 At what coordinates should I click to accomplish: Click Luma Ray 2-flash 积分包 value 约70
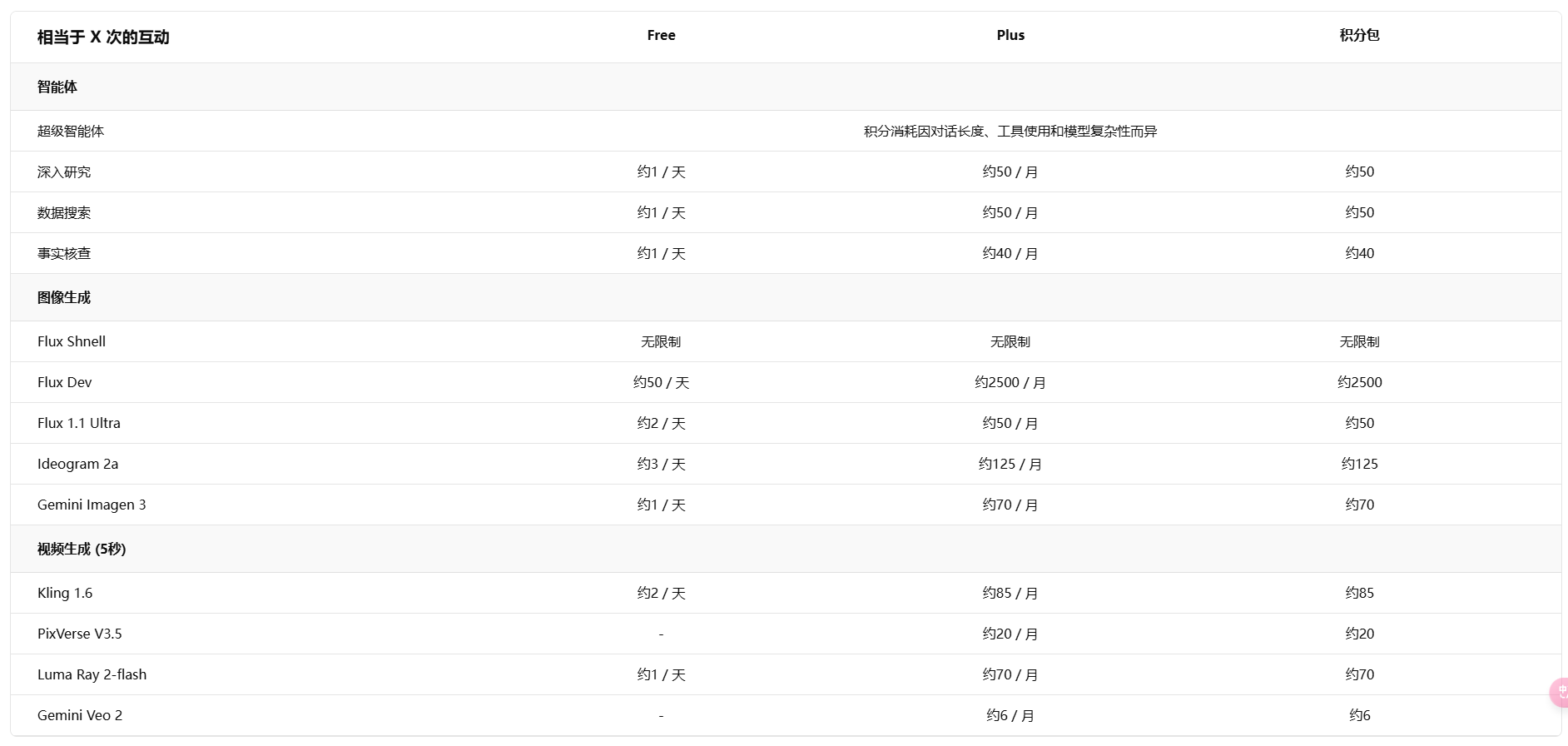(x=1359, y=674)
